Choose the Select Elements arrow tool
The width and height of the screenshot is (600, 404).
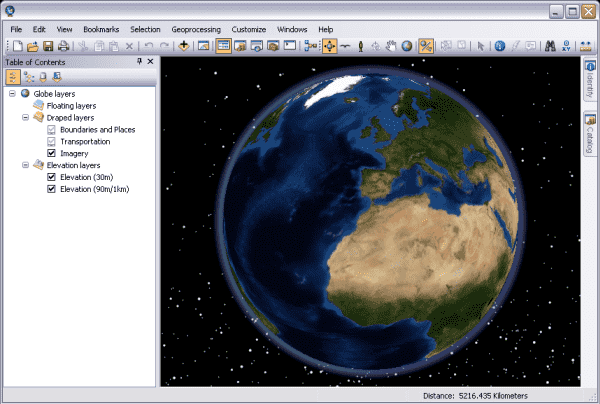pyautogui.click(x=481, y=46)
